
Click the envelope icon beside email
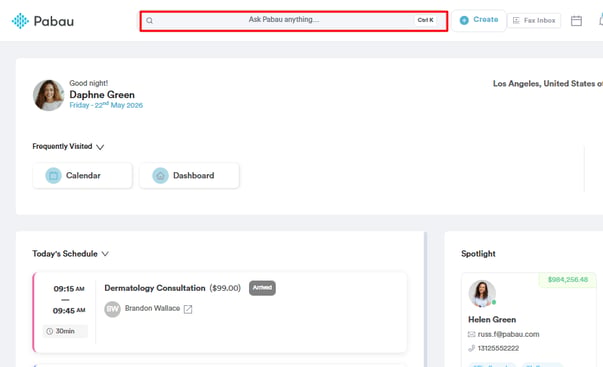471,334
